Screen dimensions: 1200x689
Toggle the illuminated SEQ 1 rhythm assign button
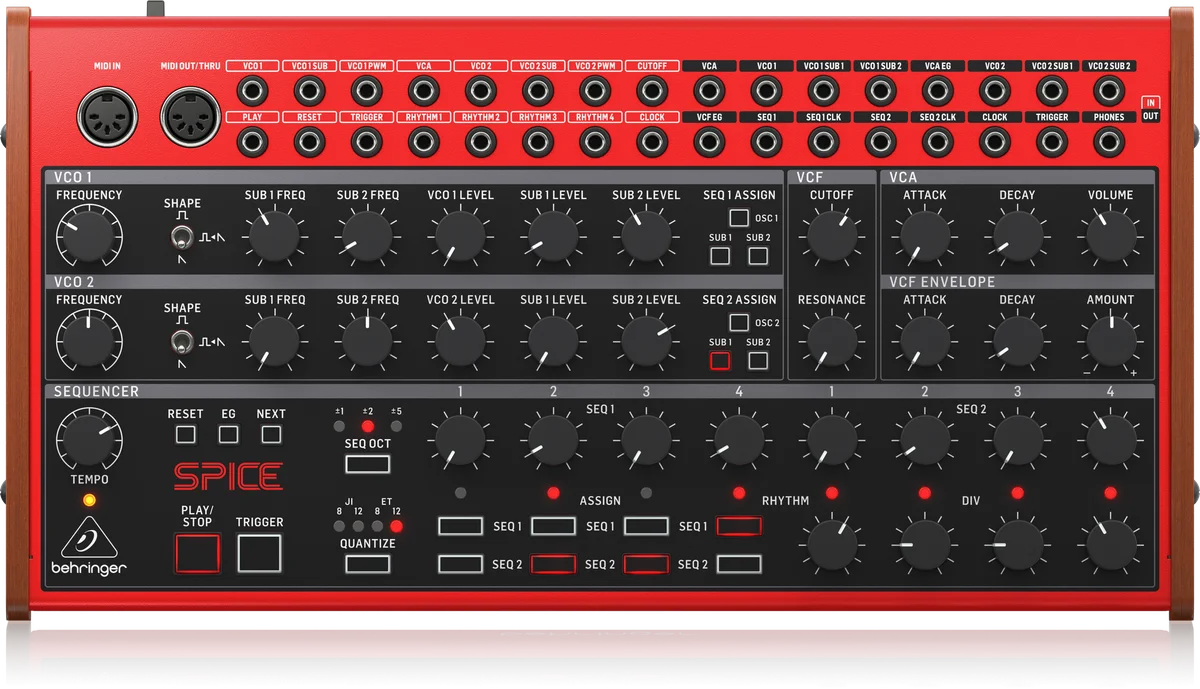tap(739, 526)
